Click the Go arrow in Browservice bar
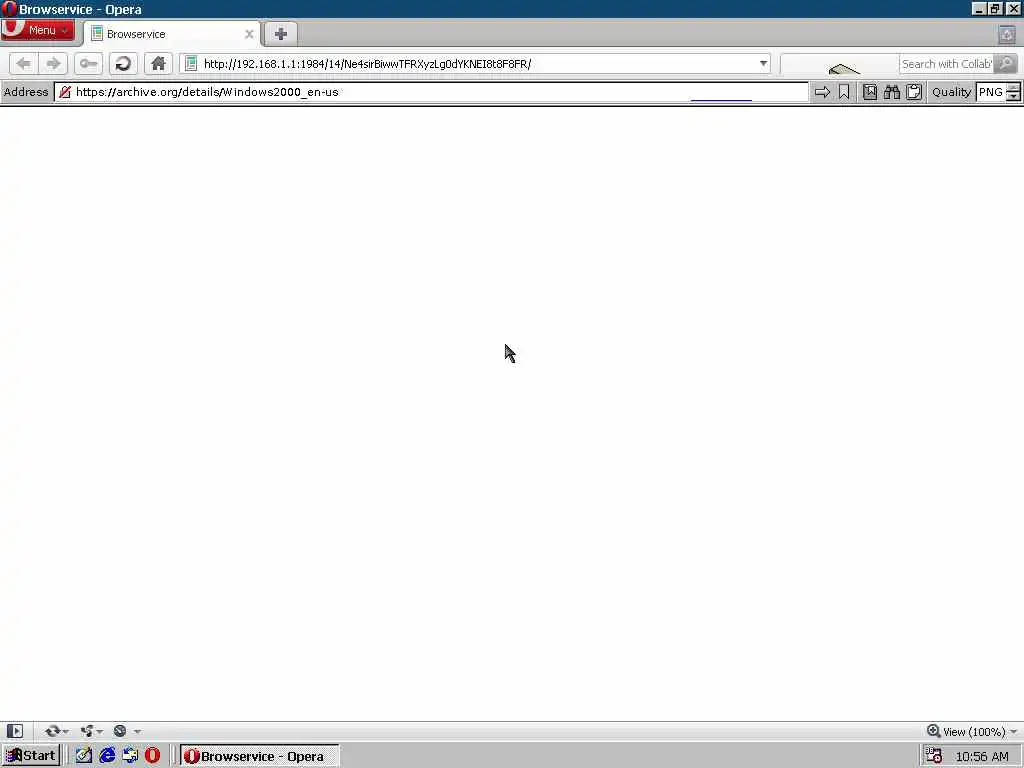1024x768 pixels. [822, 92]
